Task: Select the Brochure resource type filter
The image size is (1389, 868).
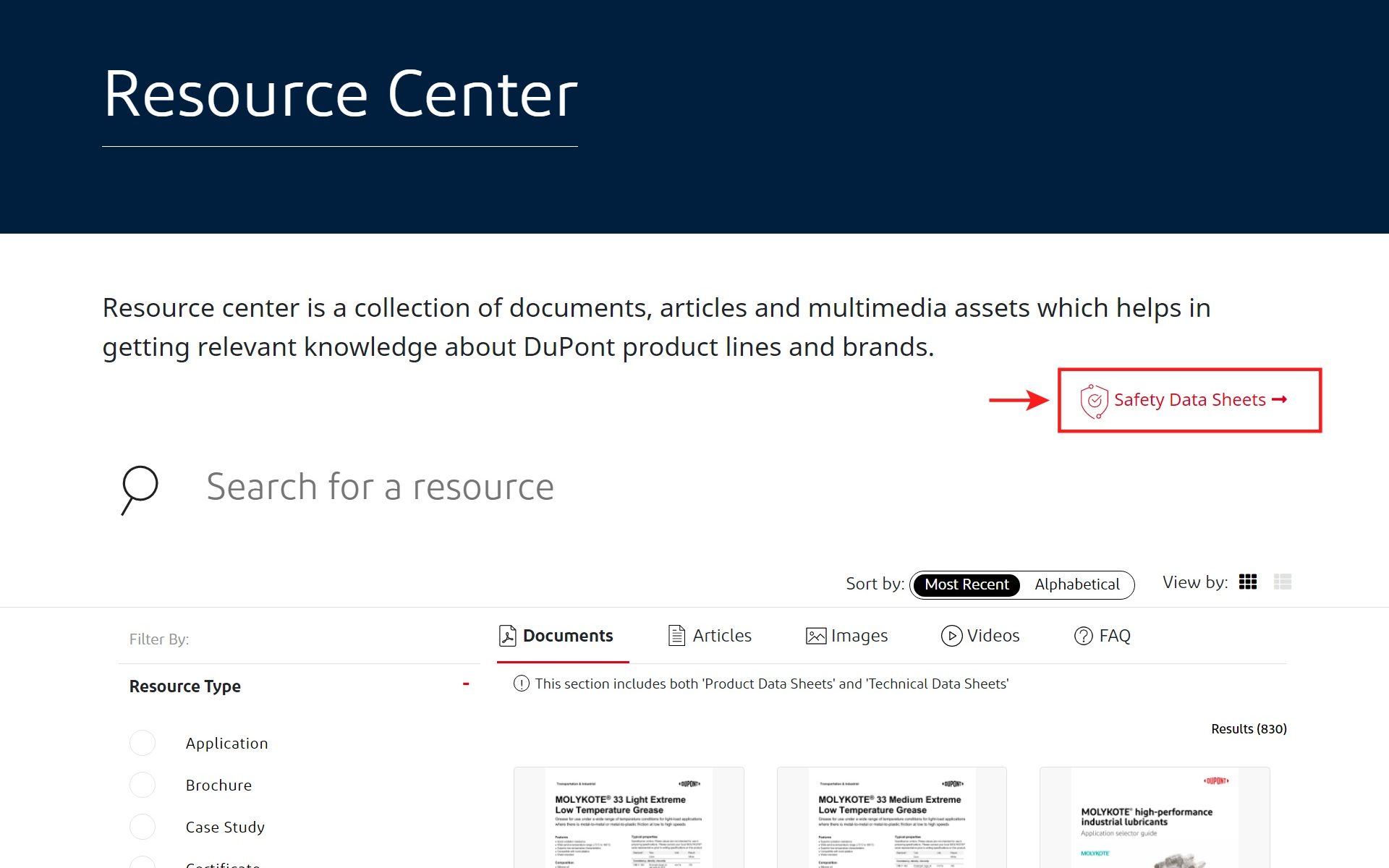Action: point(143,785)
